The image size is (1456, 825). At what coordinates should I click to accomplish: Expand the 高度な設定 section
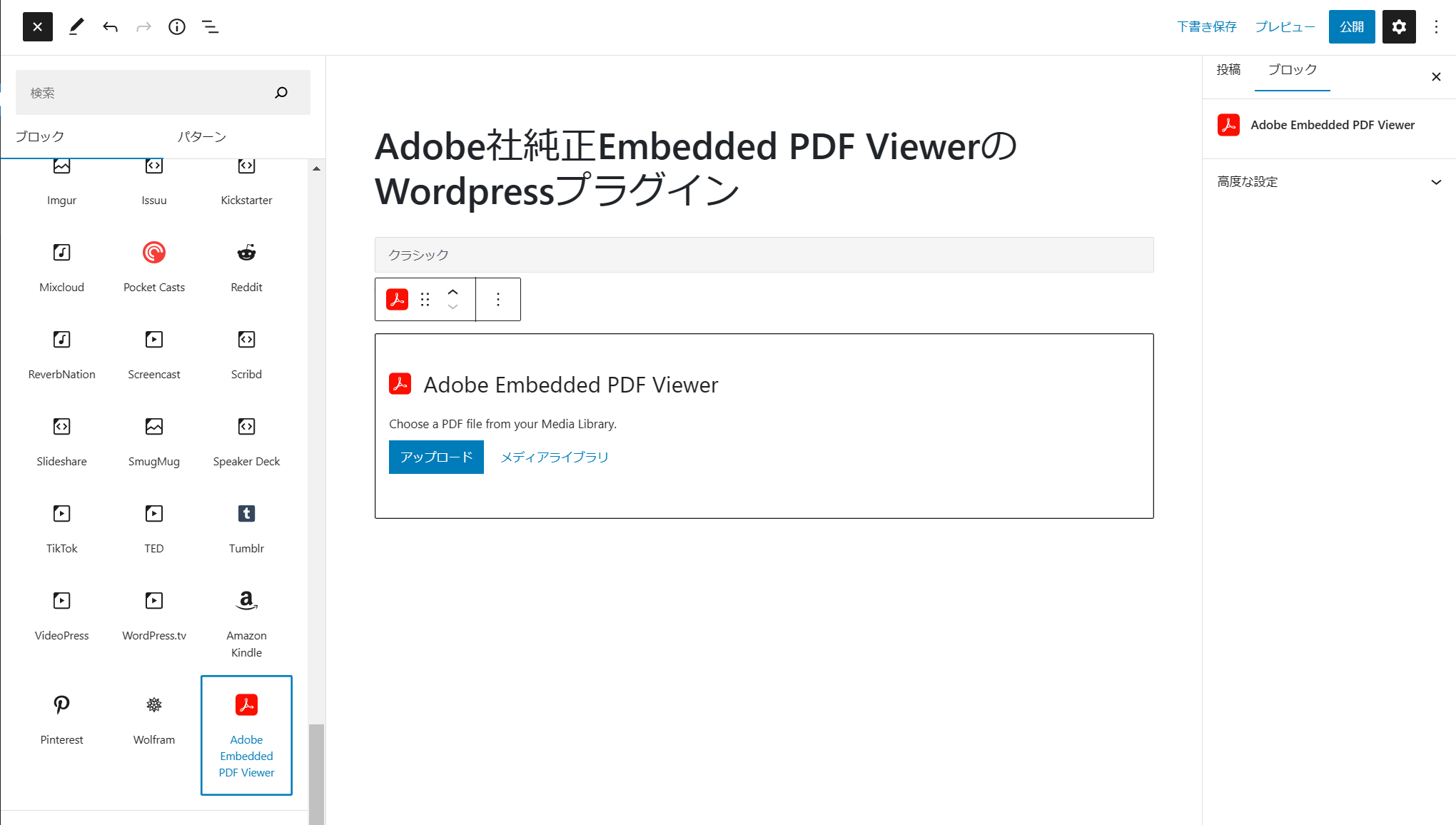pos(1328,181)
